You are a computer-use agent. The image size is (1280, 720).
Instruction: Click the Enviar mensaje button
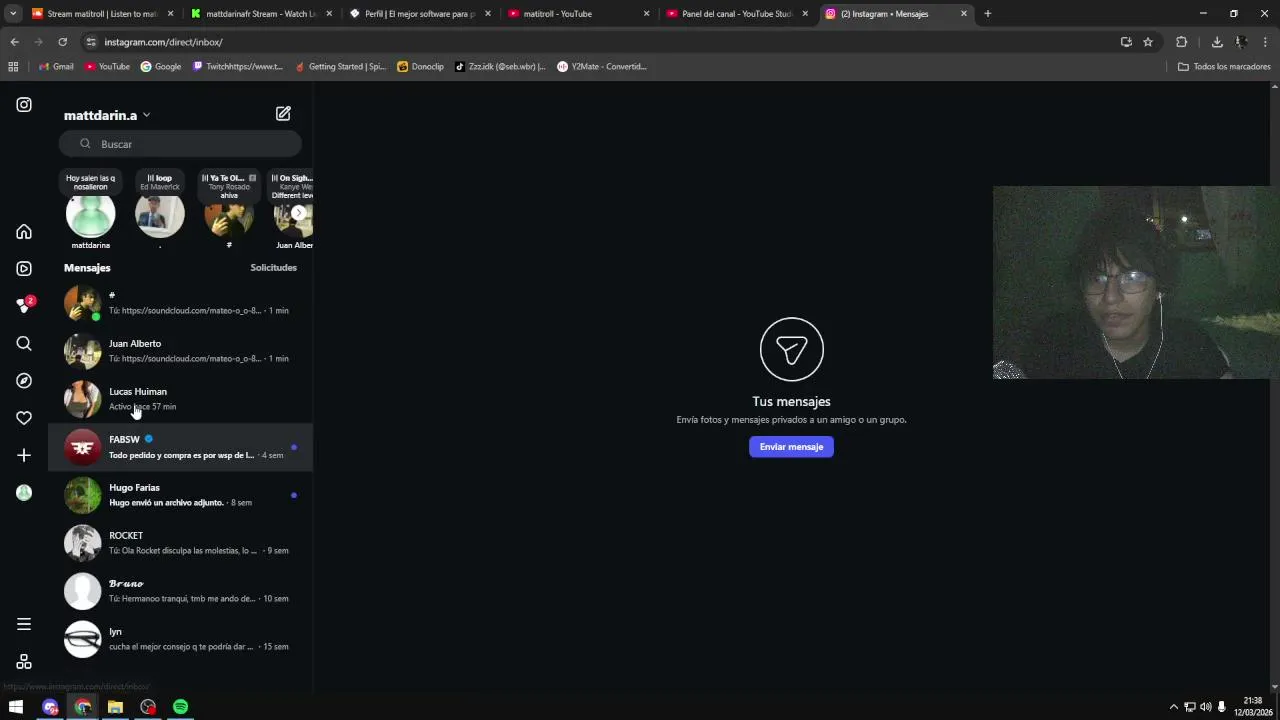791,447
